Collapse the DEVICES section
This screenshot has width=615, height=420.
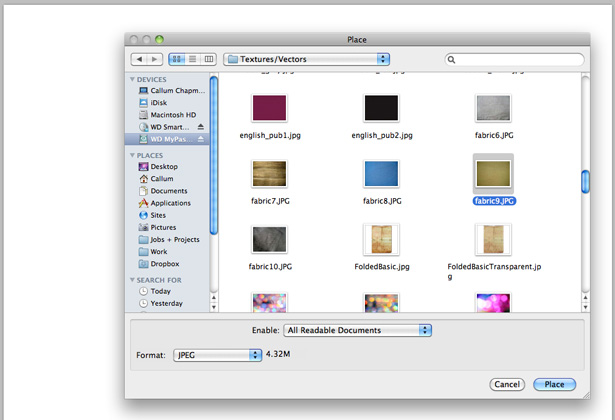click(132, 79)
